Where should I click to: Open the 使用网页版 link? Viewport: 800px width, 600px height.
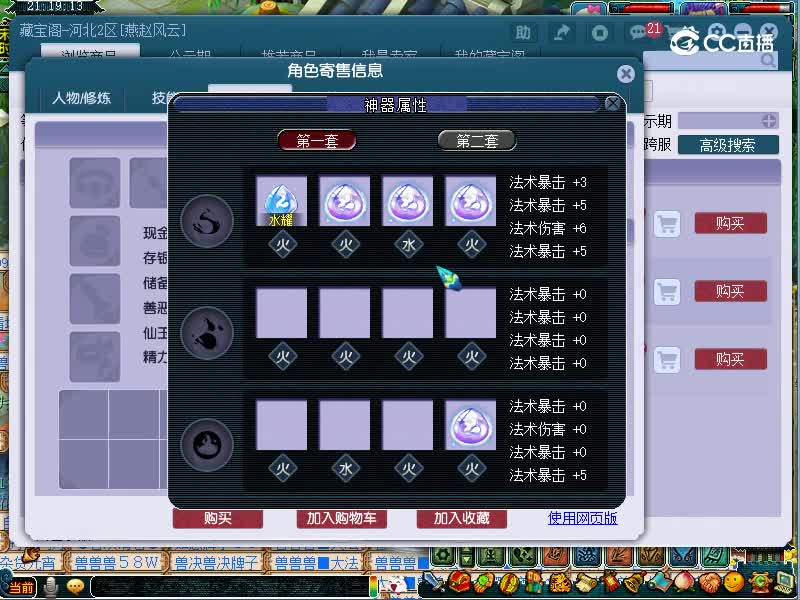582,518
